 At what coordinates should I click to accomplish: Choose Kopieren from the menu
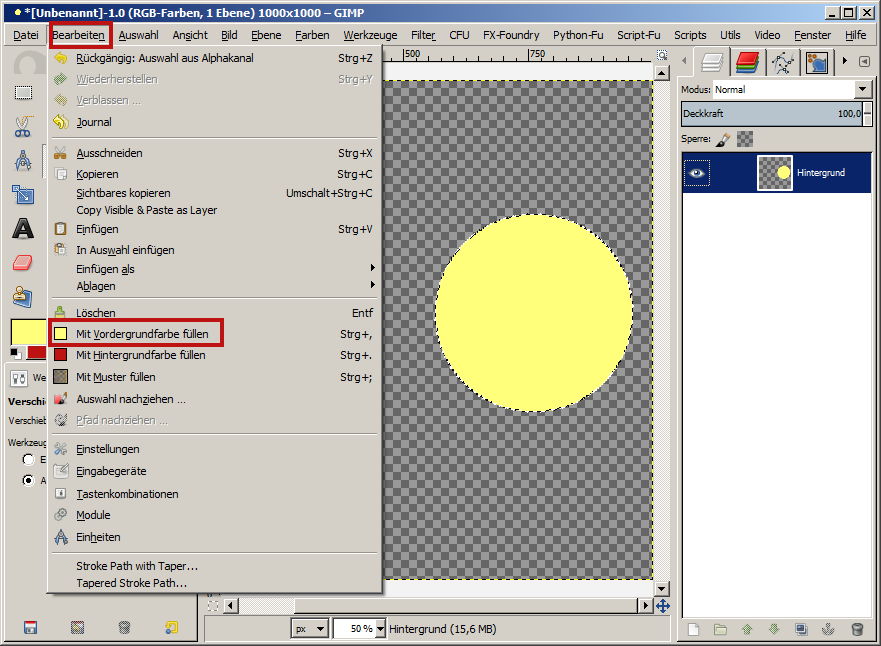pos(213,174)
